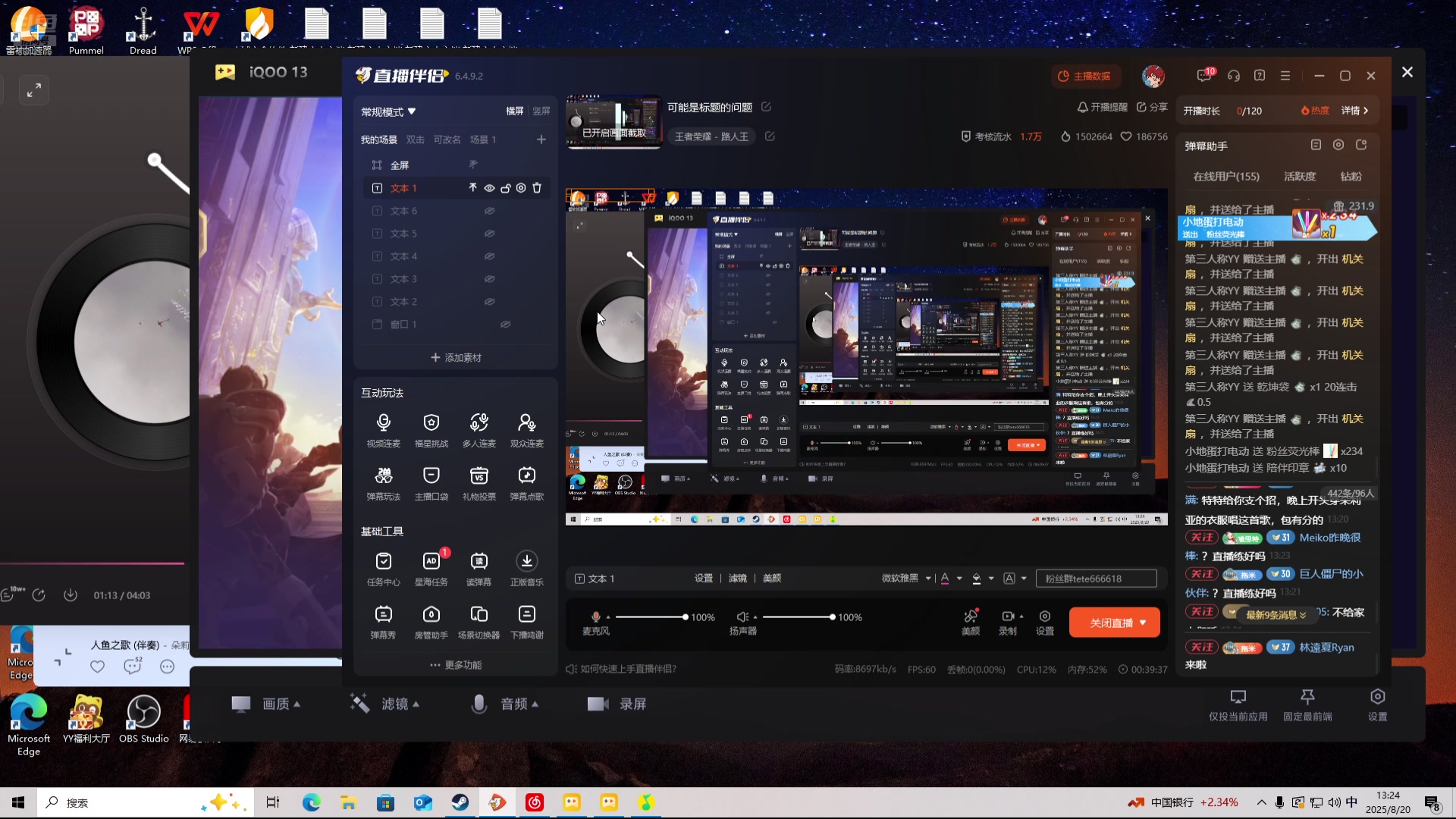Click 固定最前端 pin-to-front icon

click(1307, 704)
